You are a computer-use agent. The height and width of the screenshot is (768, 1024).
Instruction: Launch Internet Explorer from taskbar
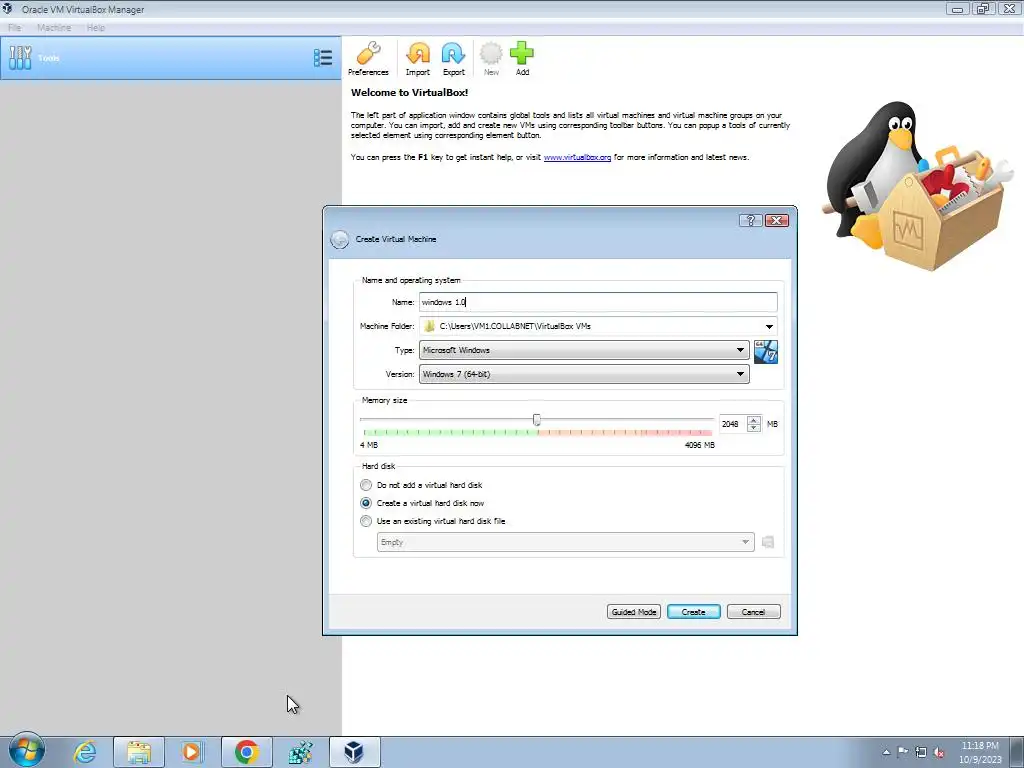(85, 752)
